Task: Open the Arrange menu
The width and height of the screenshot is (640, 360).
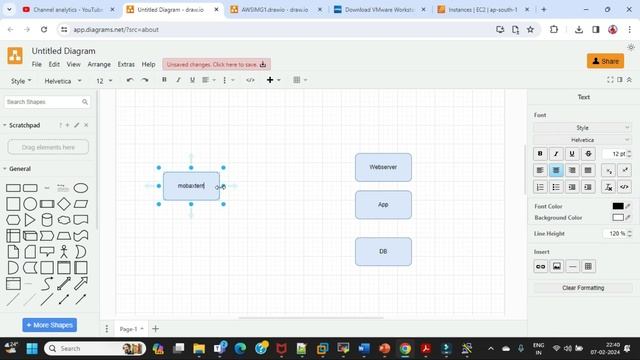Action: click(x=99, y=64)
